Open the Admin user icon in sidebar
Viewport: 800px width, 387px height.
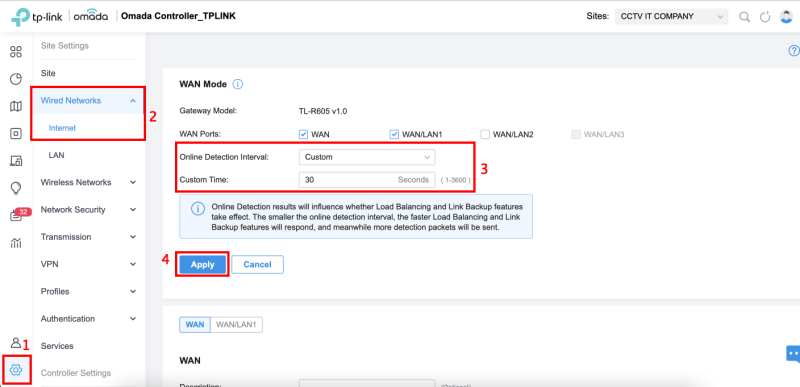(16, 343)
